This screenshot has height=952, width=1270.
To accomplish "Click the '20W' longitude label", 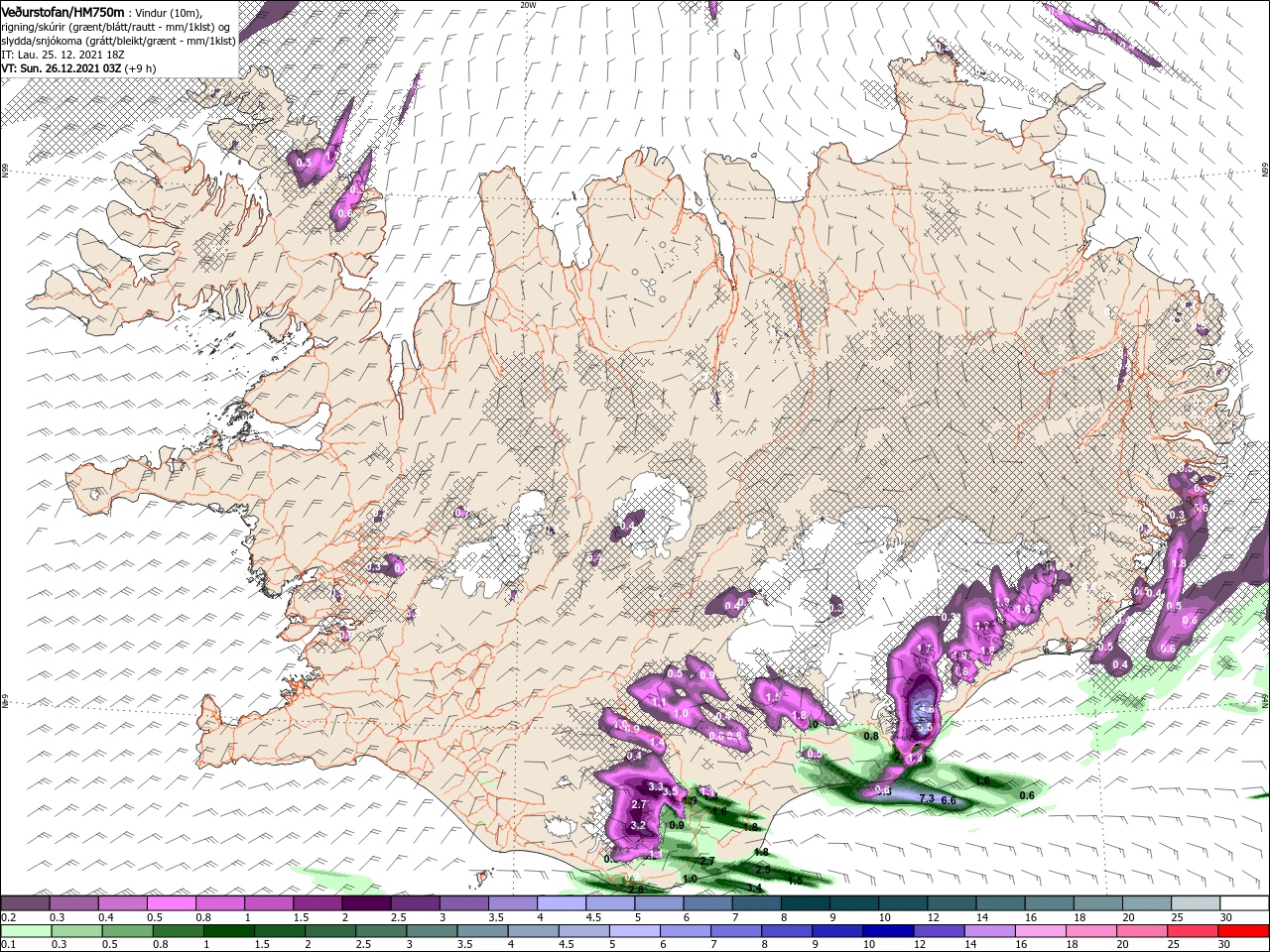I will pyautogui.click(x=528, y=5).
